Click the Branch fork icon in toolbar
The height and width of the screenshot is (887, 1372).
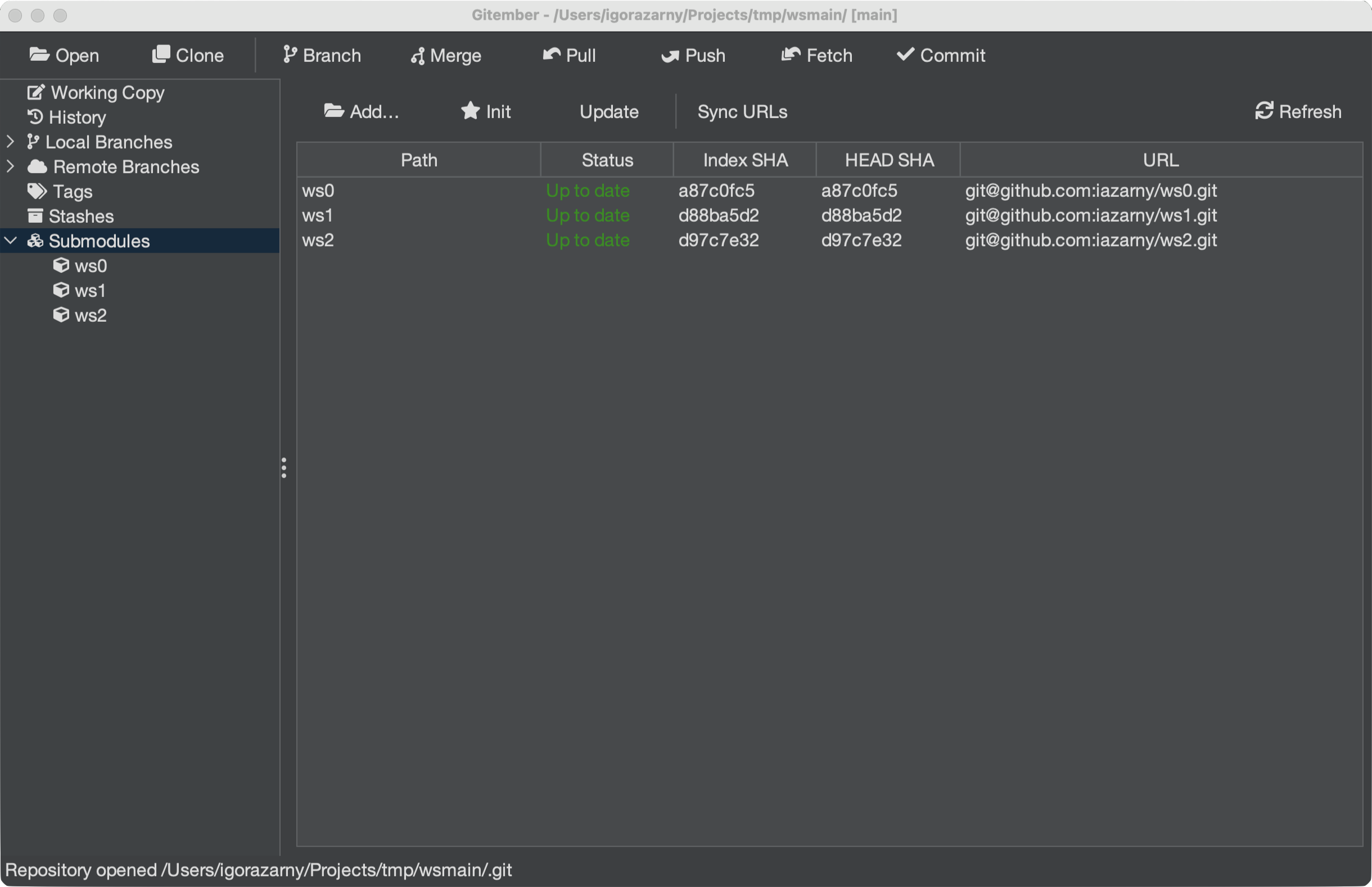[290, 55]
